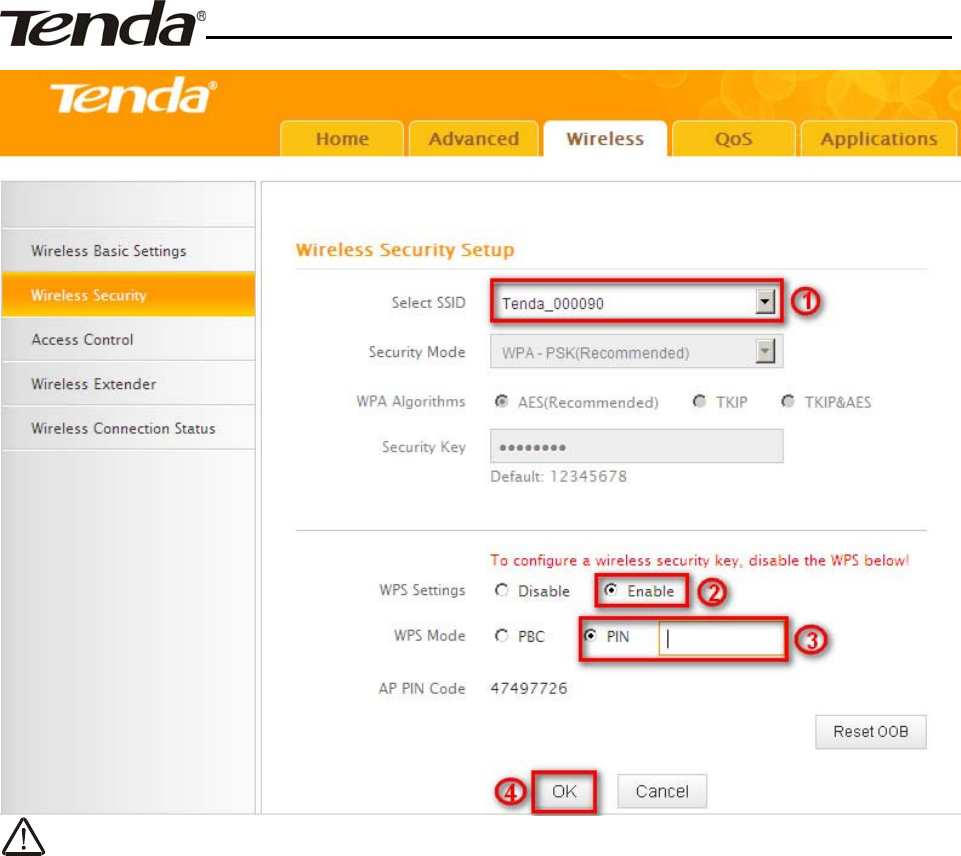Switch to the Advanced tab
The width and height of the screenshot is (961, 856).
point(474,139)
